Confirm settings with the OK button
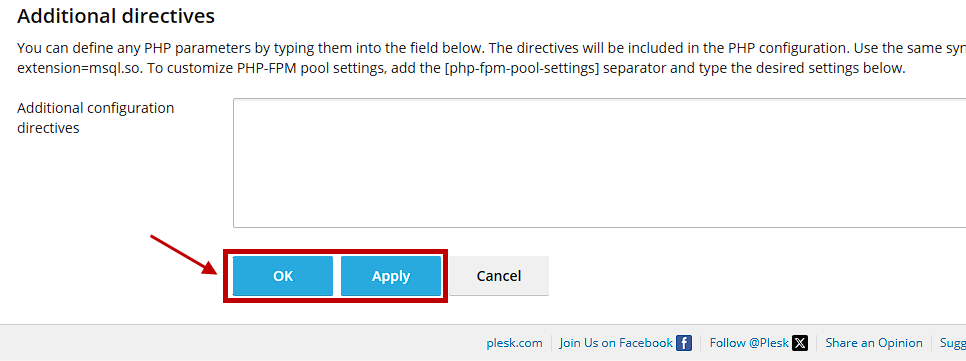Image resolution: width=966 pixels, height=361 pixels. (x=283, y=276)
